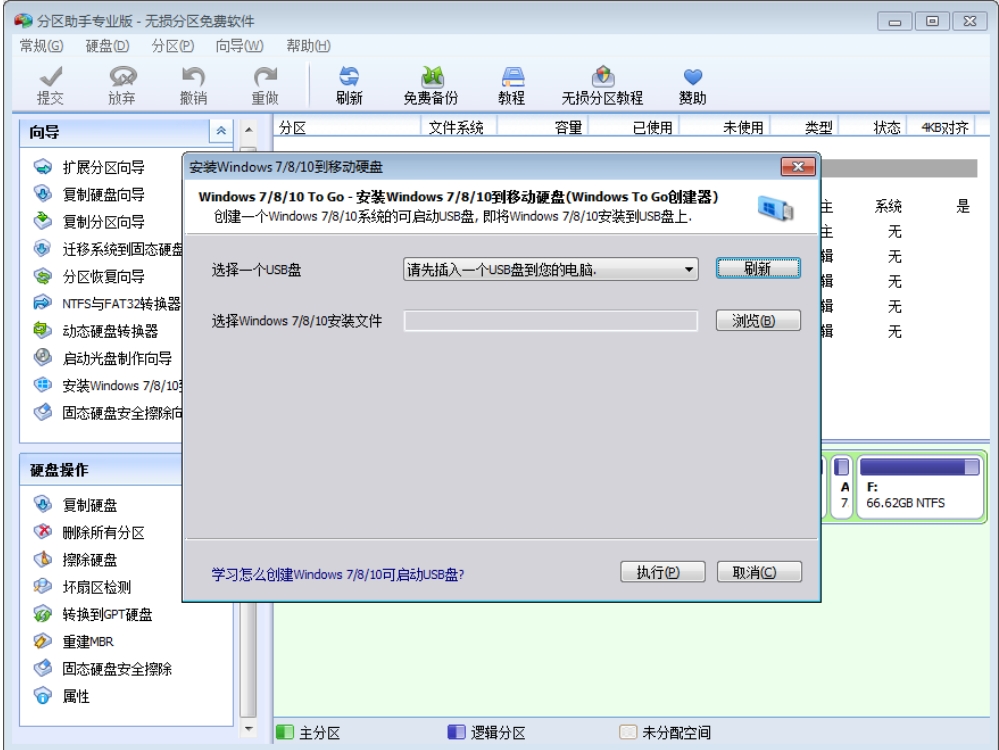The width and height of the screenshot is (999, 750).
Task: Click the 迁移系统到固态硬盘 icon
Action: tap(43, 249)
